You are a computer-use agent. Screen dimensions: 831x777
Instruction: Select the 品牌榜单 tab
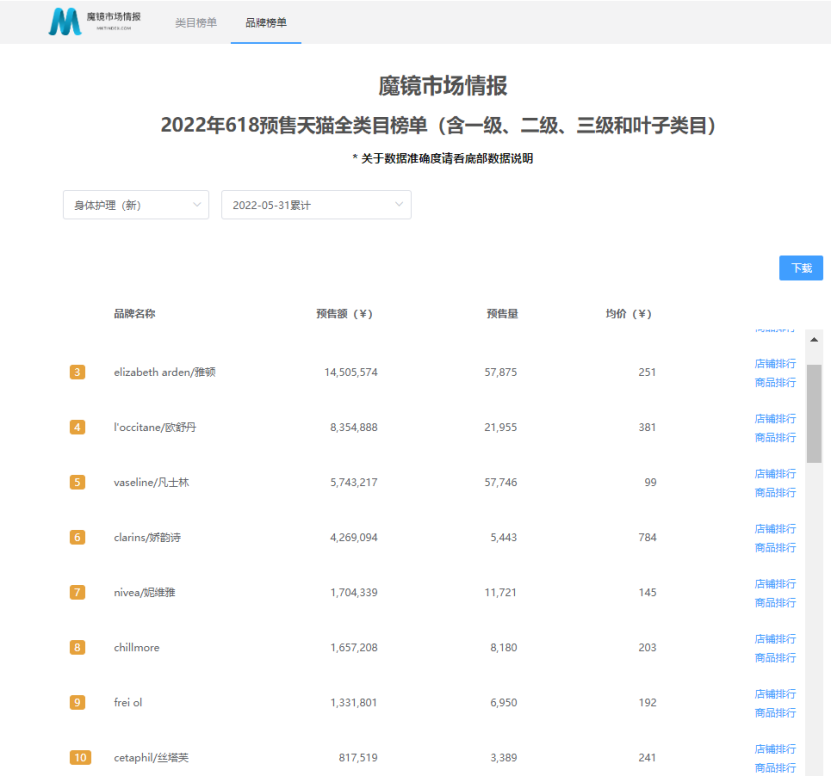[265, 22]
